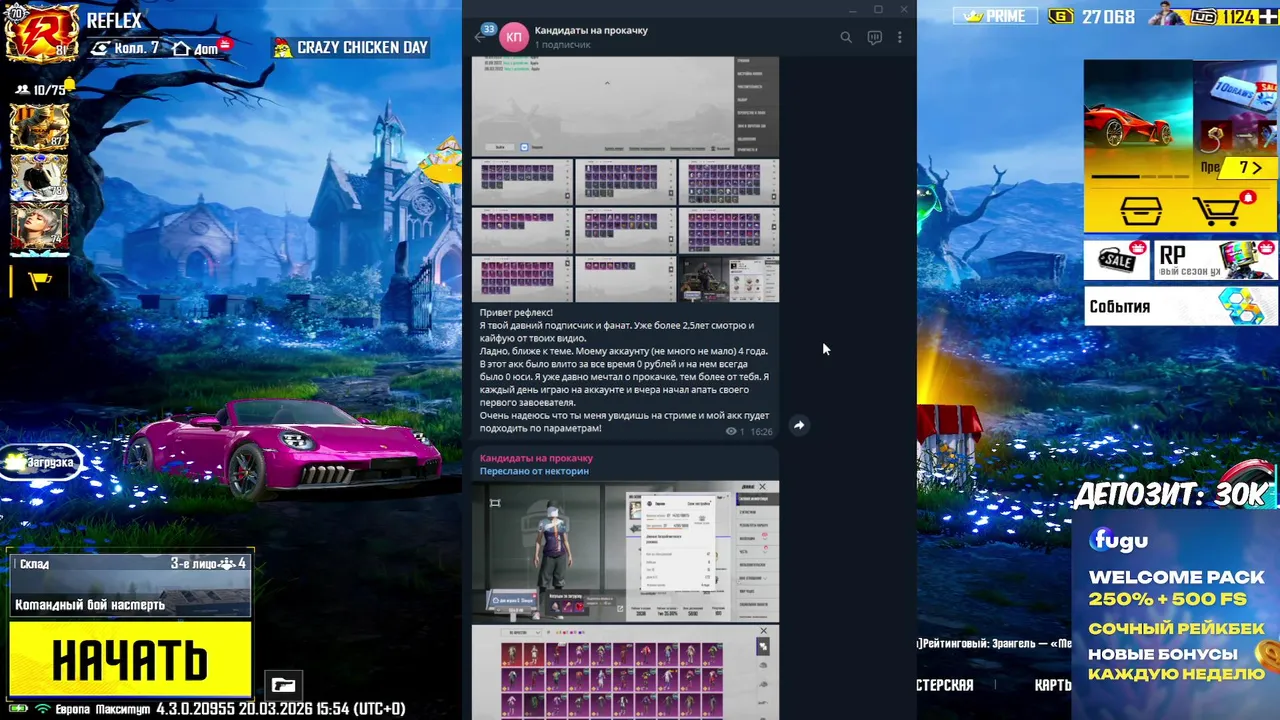Forward the post with the share arrow
The width and height of the screenshot is (1280, 720).
coord(799,425)
